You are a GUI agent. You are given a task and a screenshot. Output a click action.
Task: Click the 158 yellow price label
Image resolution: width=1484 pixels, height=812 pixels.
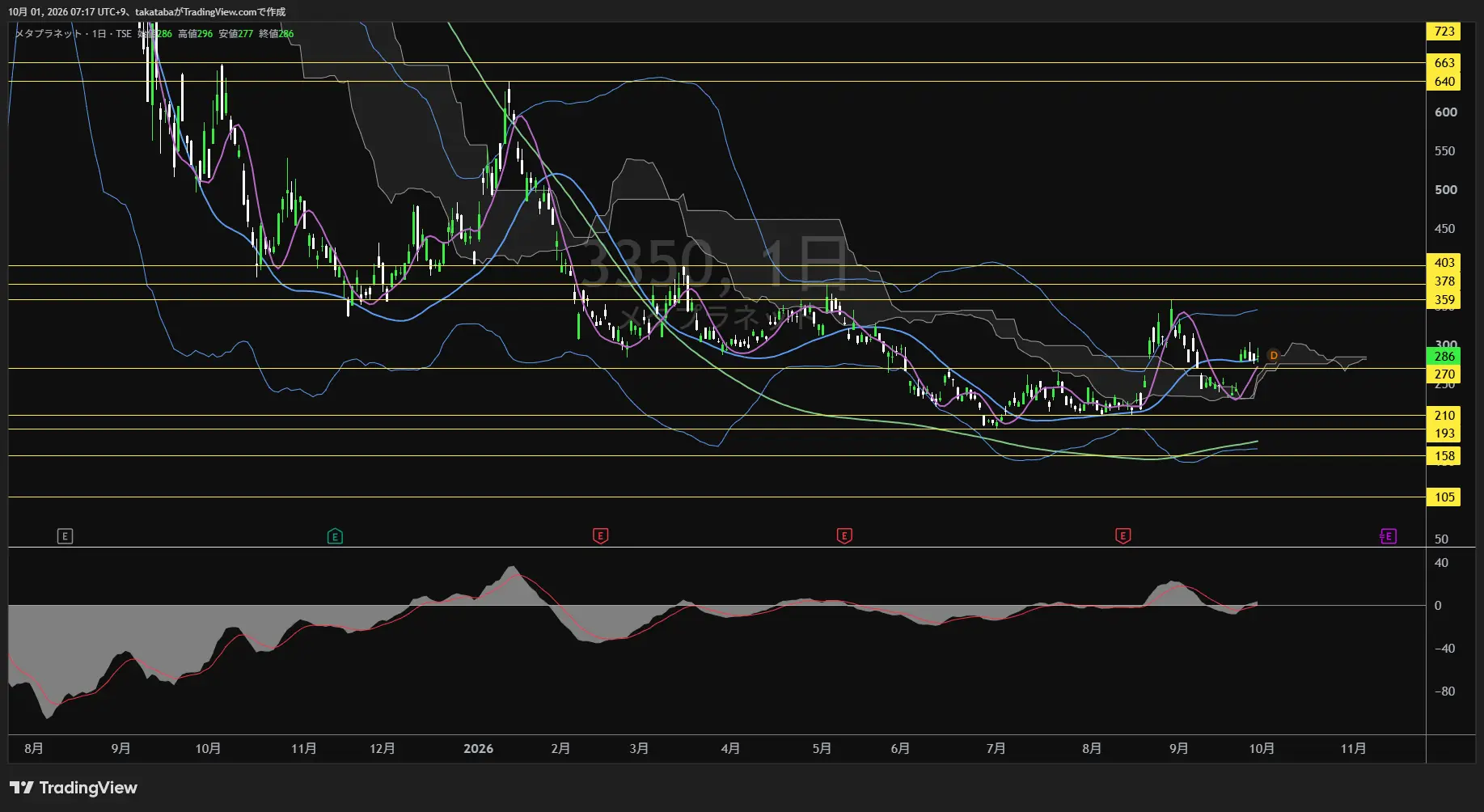point(1444,456)
